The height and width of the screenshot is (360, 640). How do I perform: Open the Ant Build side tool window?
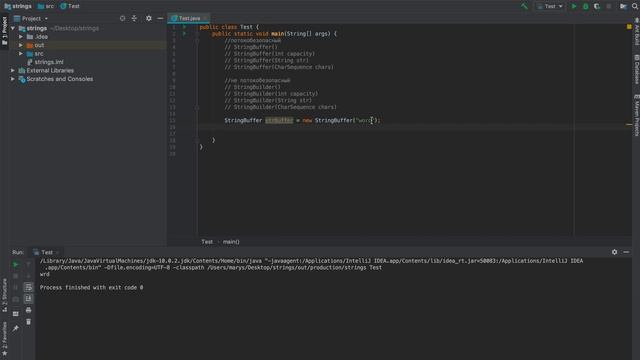[x=636, y=32]
